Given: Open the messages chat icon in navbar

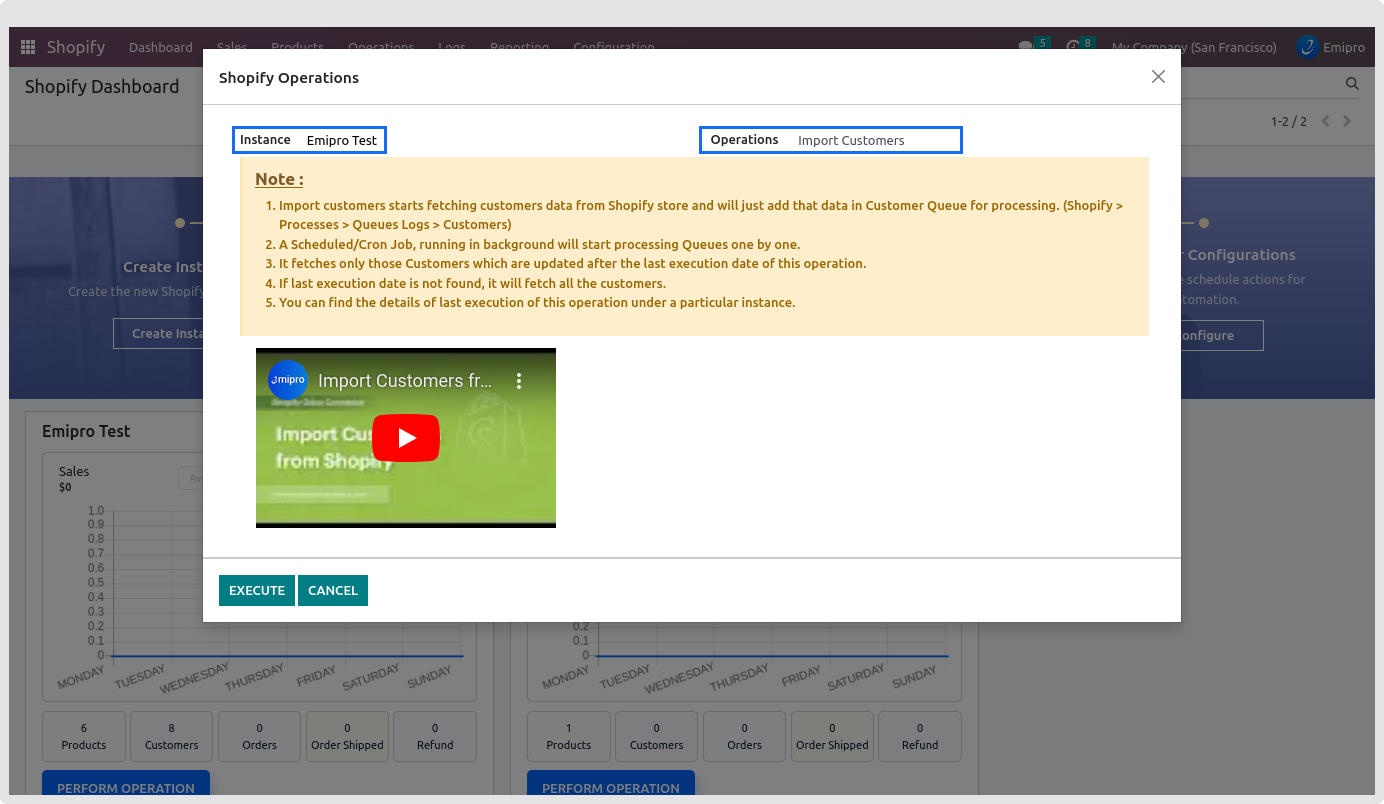Looking at the screenshot, I should pyautogui.click(x=1025, y=47).
